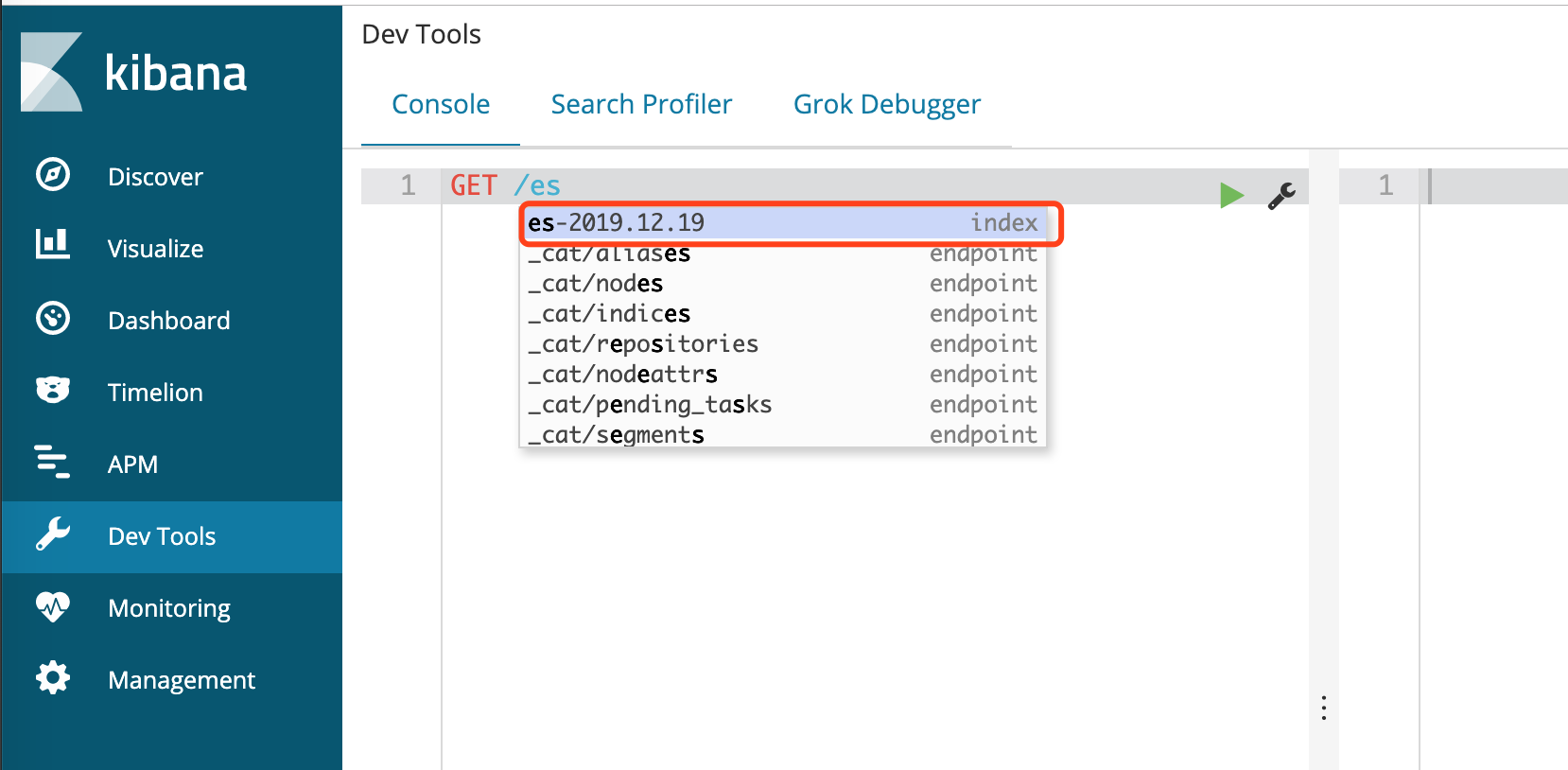Image resolution: width=1568 pixels, height=770 pixels.
Task: Open request options wrench icon
Action: [1281, 196]
